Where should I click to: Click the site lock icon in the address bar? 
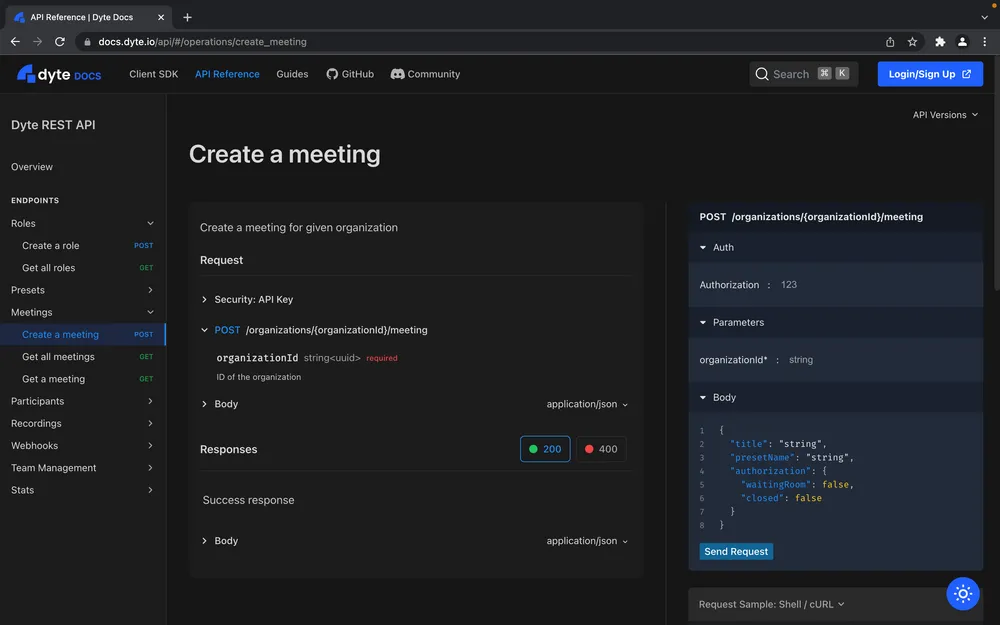[87, 41]
